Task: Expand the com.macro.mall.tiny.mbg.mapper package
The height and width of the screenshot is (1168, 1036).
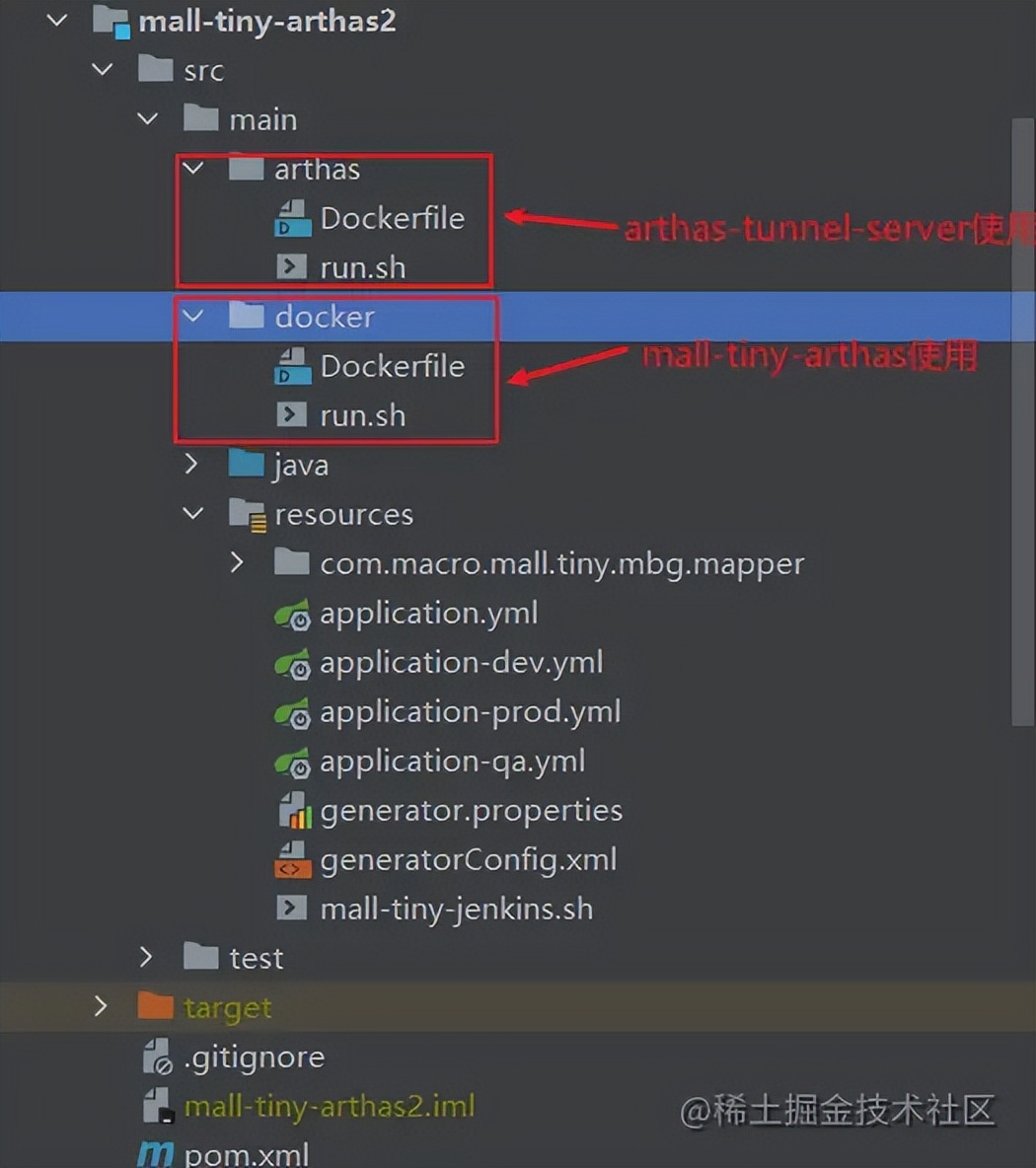Action: click(237, 562)
